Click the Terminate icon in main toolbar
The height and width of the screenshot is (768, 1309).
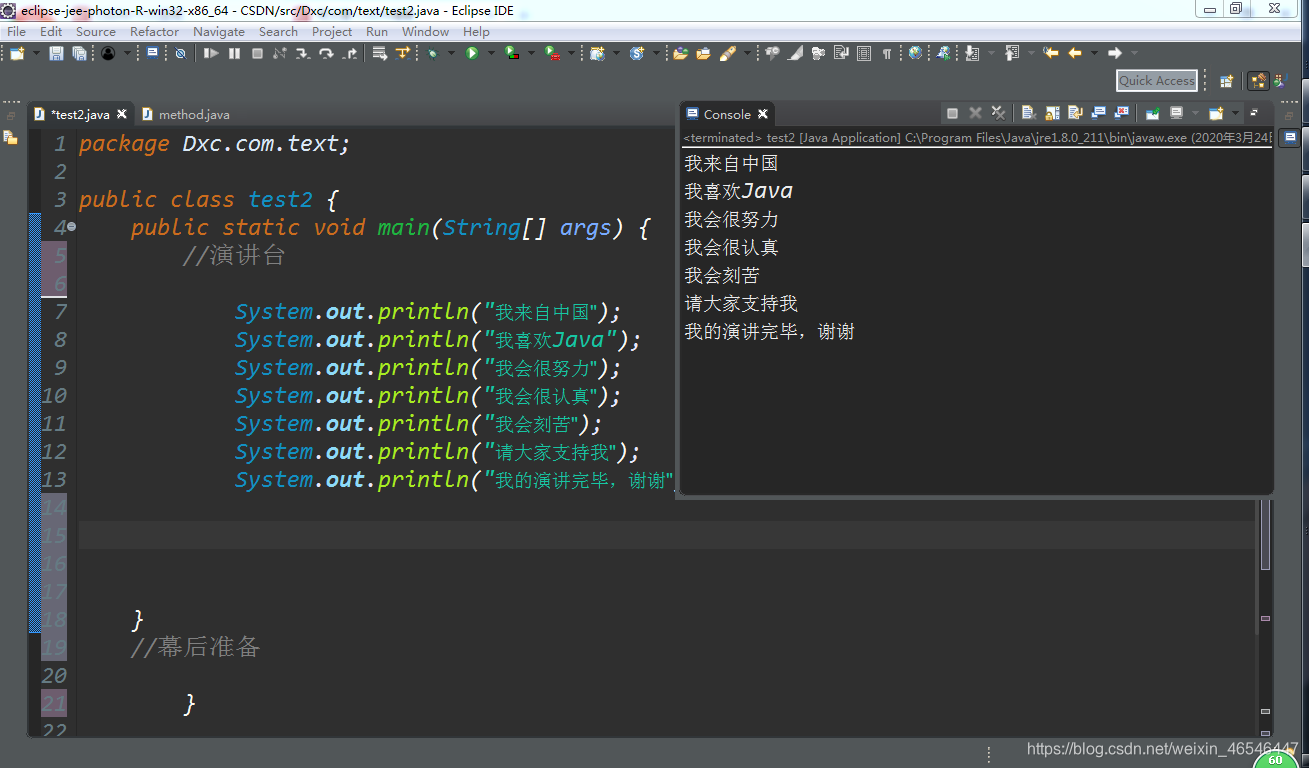point(257,53)
